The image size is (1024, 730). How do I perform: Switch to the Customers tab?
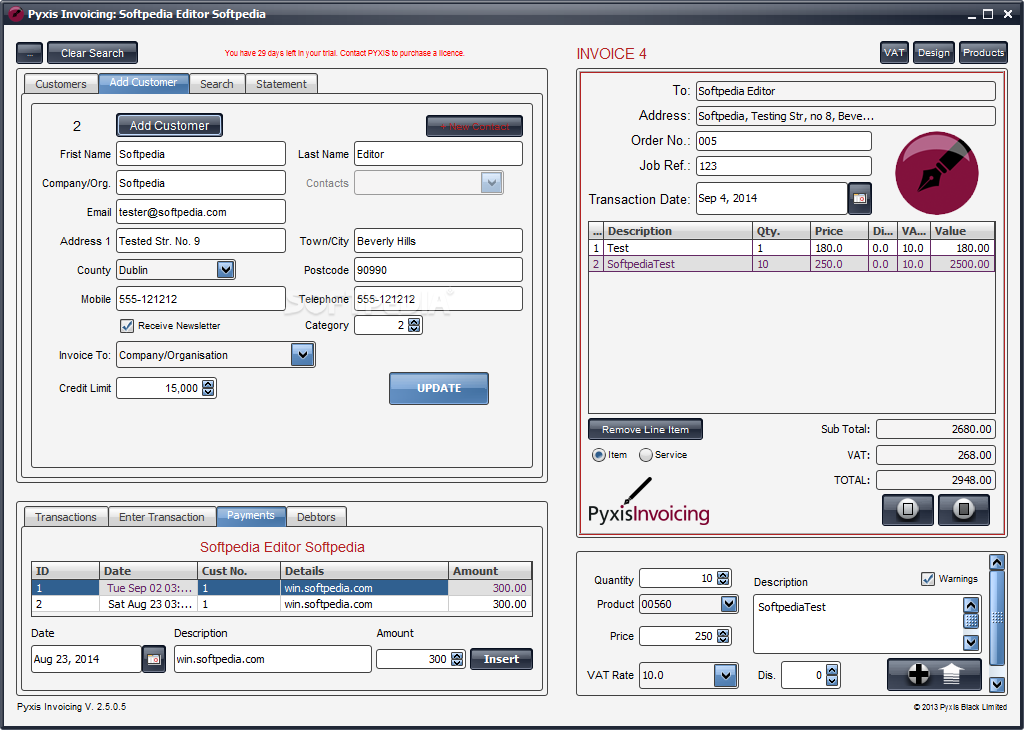tap(61, 84)
